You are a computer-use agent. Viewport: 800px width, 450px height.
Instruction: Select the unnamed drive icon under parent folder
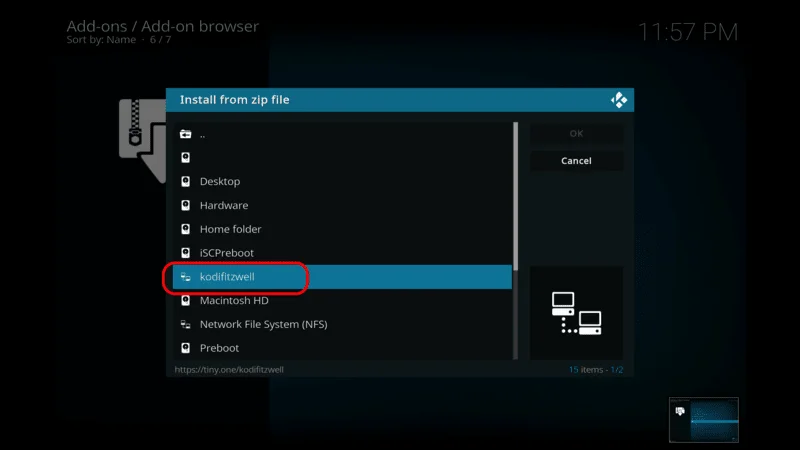(186, 158)
